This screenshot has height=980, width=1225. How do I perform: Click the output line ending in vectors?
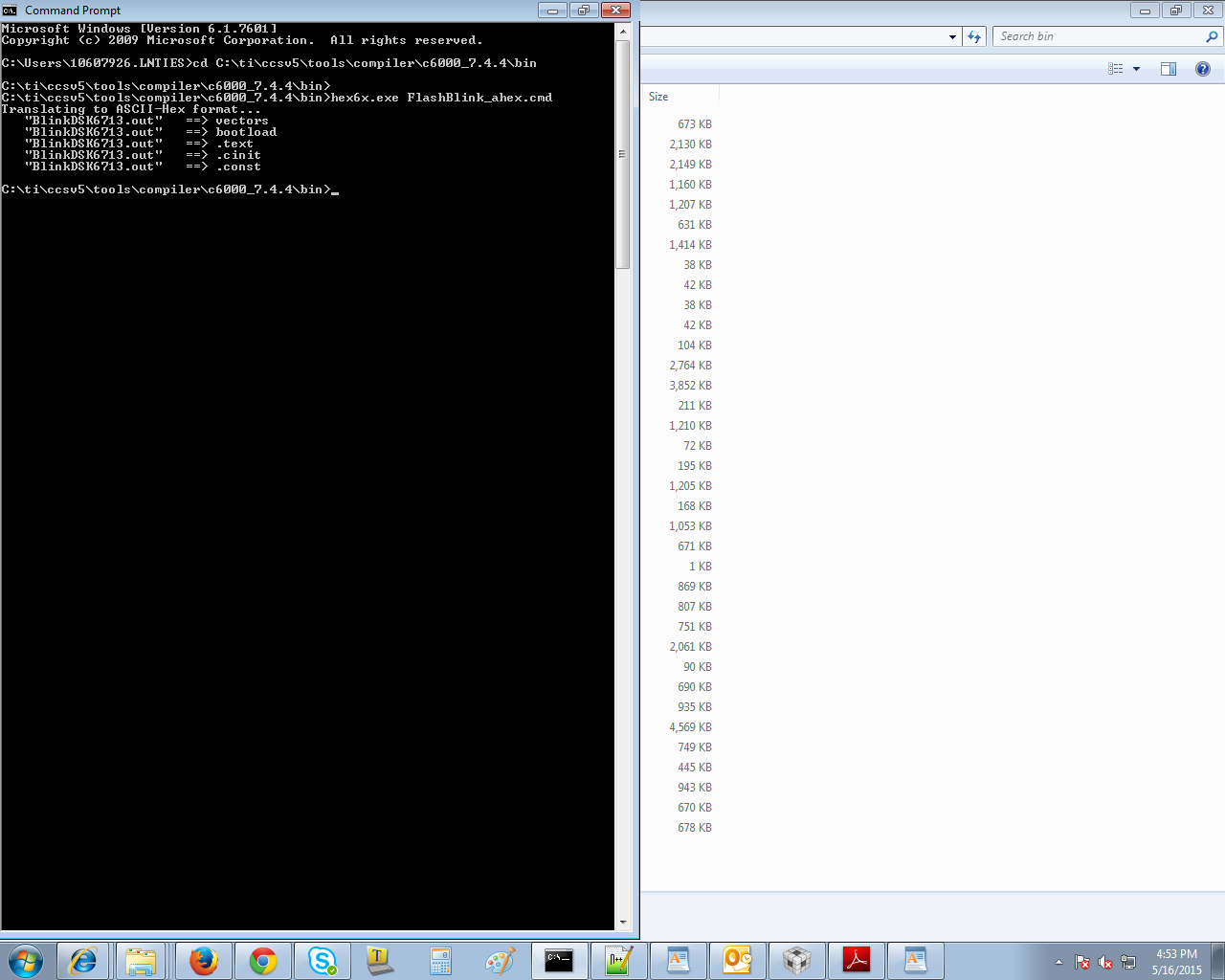(x=146, y=121)
